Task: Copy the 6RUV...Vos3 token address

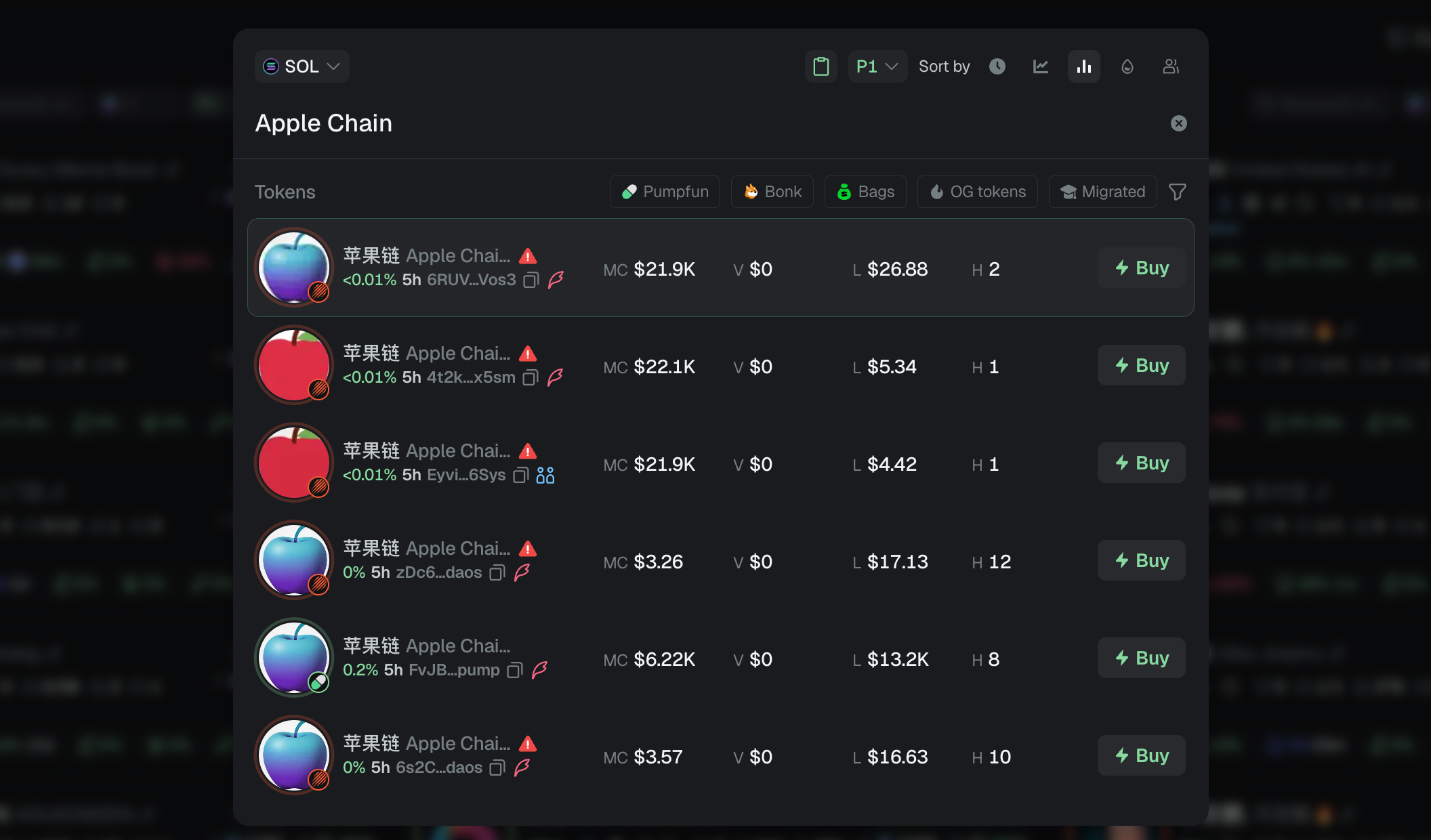Action: pyautogui.click(x=531, y=280)
